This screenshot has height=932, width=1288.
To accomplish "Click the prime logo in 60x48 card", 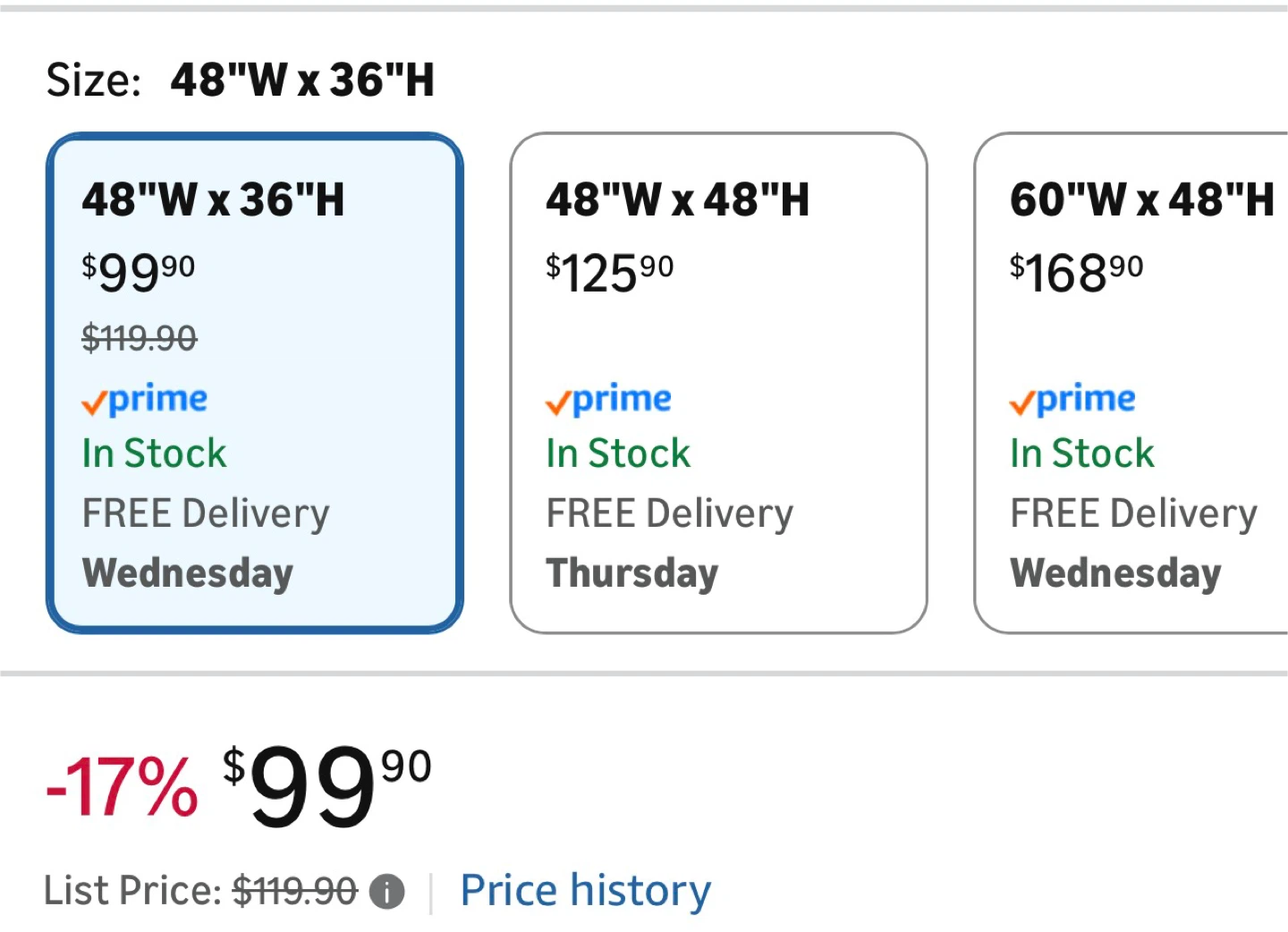I will [1072, 399].
